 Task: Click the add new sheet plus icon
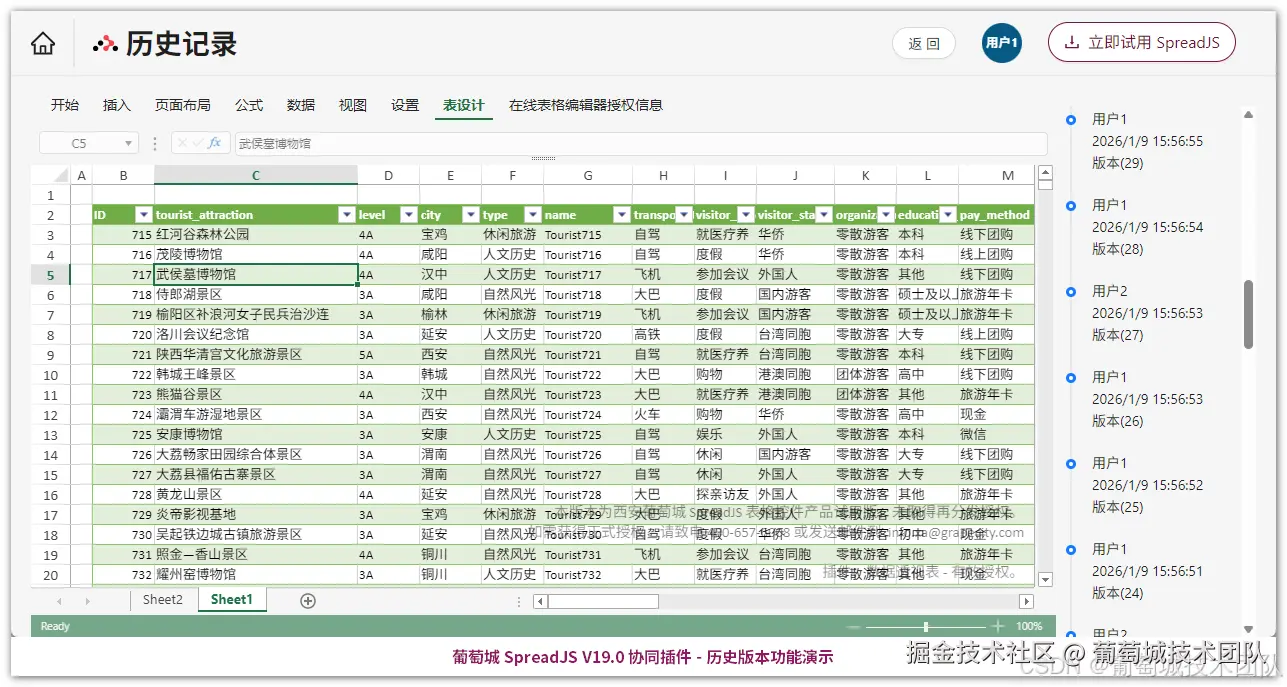(307, 600)
